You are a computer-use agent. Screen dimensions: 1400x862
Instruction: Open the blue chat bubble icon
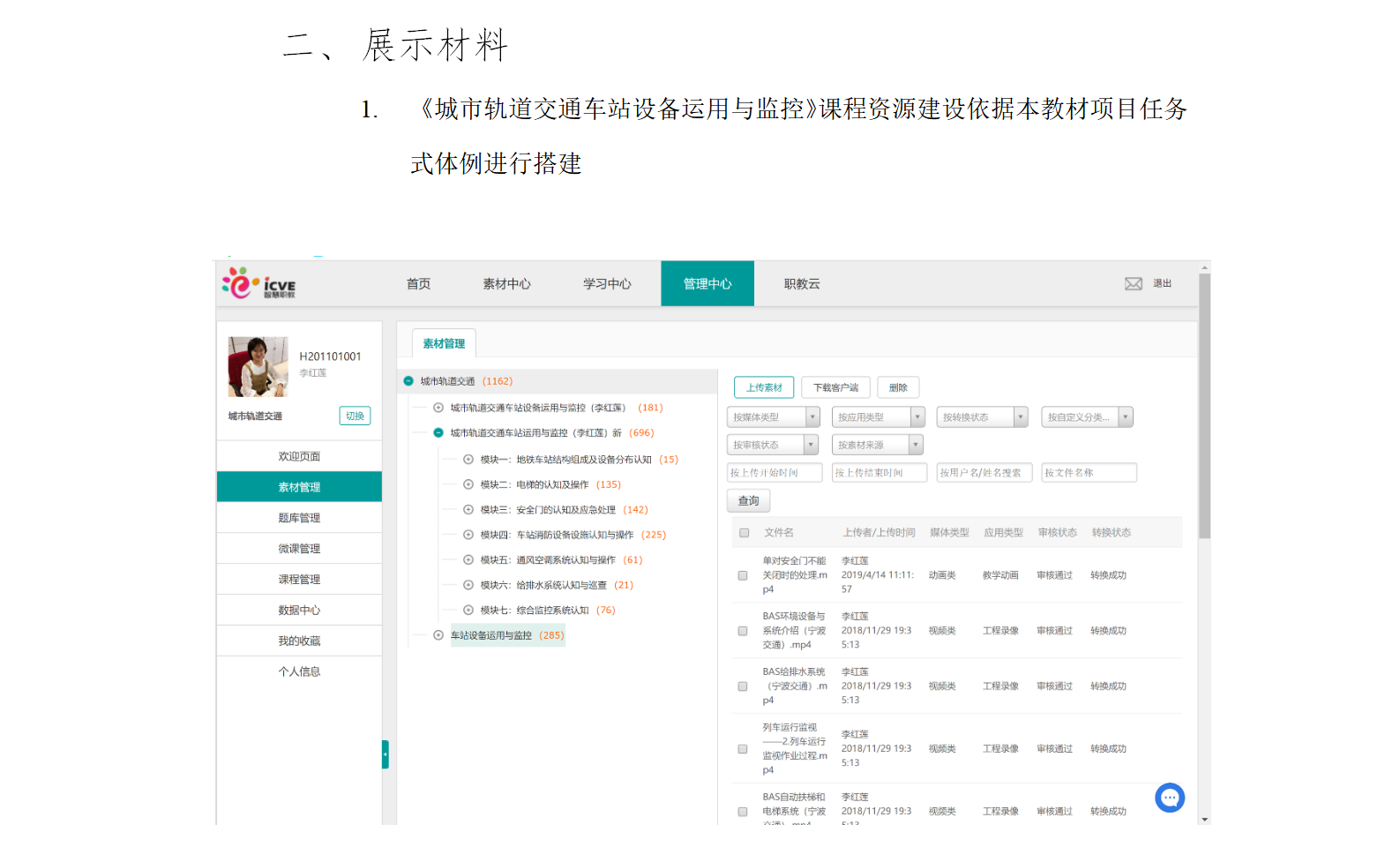click(x=1169, y=798)
